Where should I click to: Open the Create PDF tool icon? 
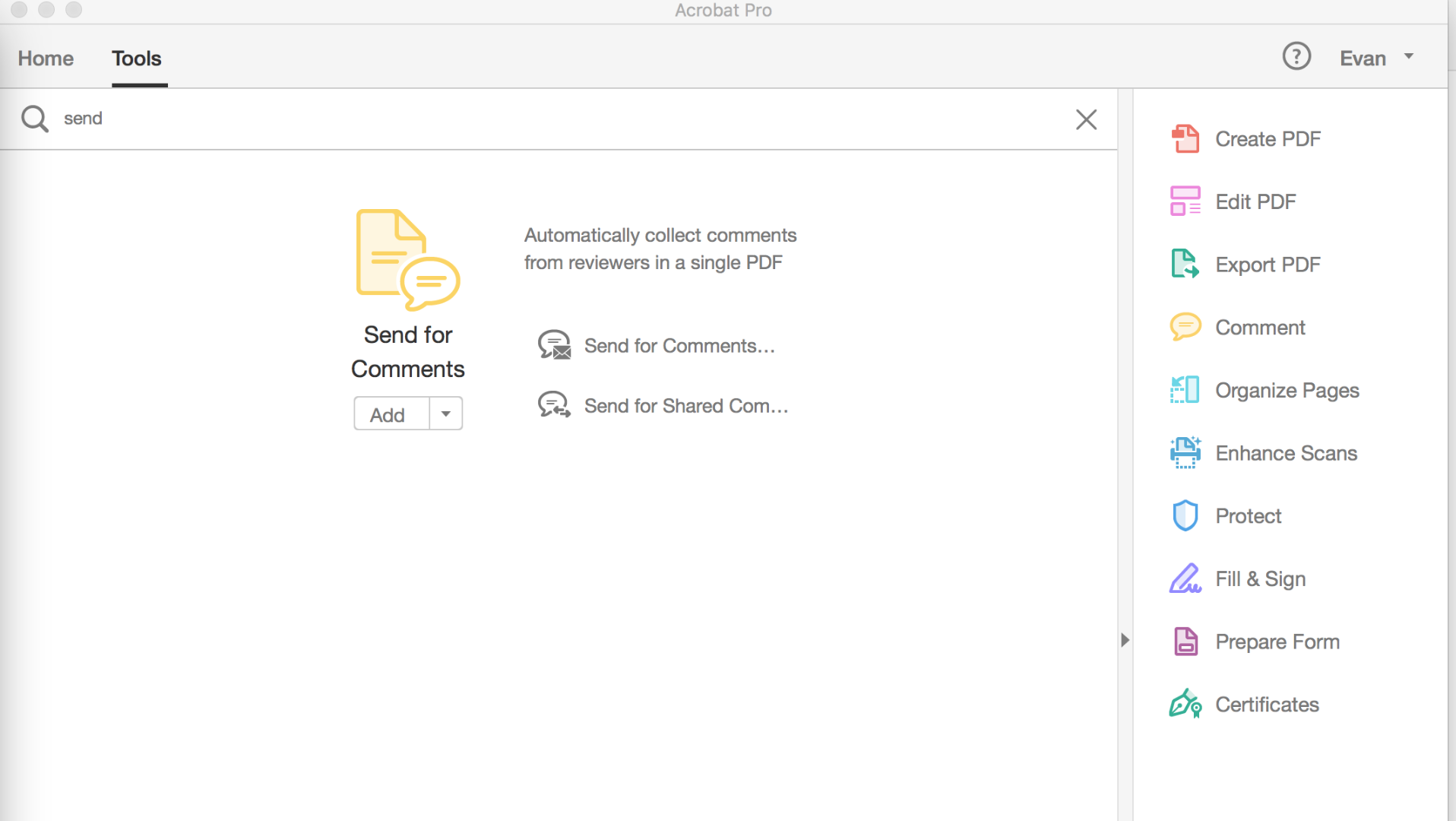[x=1185, y=139]
